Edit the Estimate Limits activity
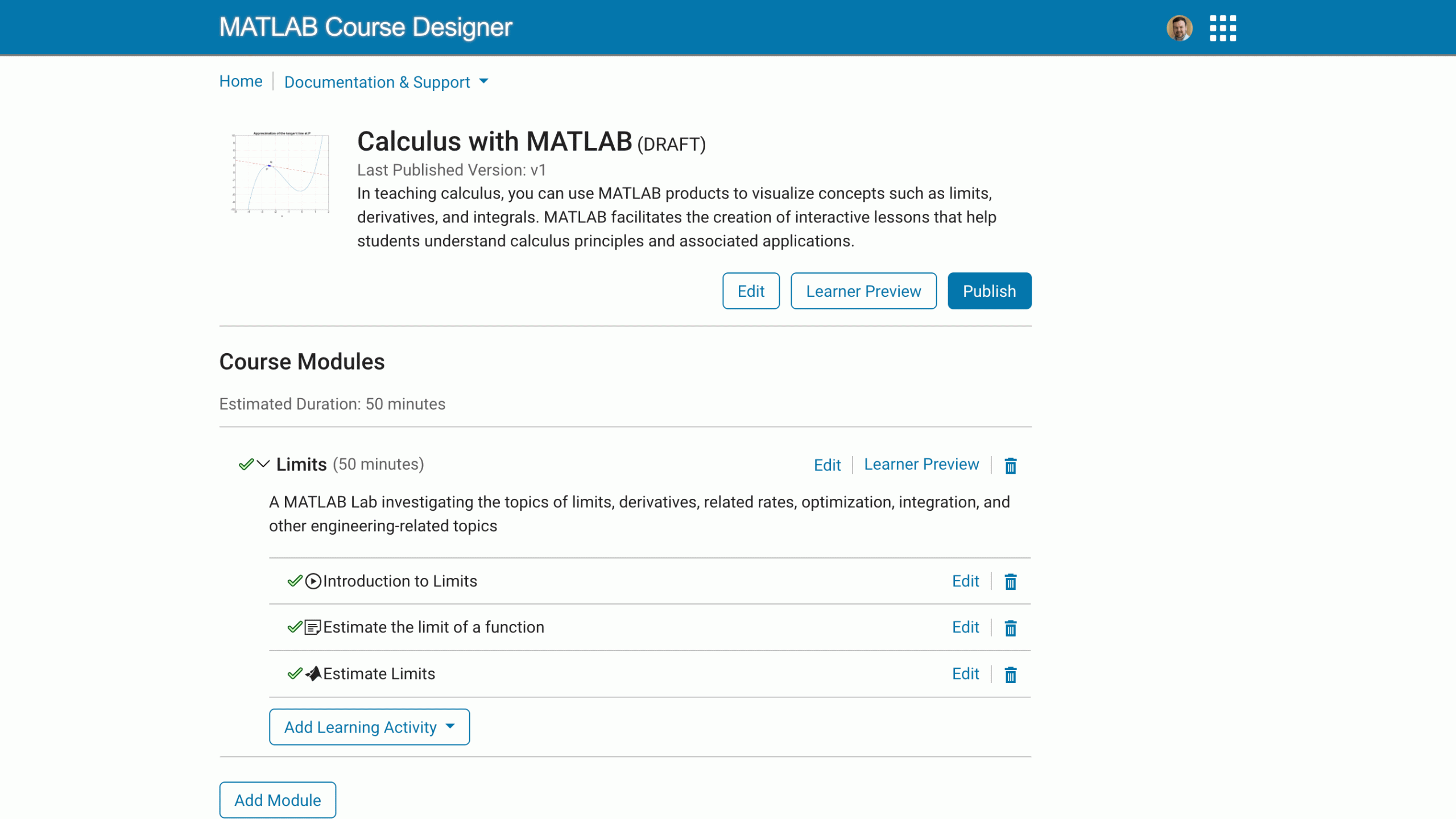The image size is (1456, 819). click(x=965, y=674)
